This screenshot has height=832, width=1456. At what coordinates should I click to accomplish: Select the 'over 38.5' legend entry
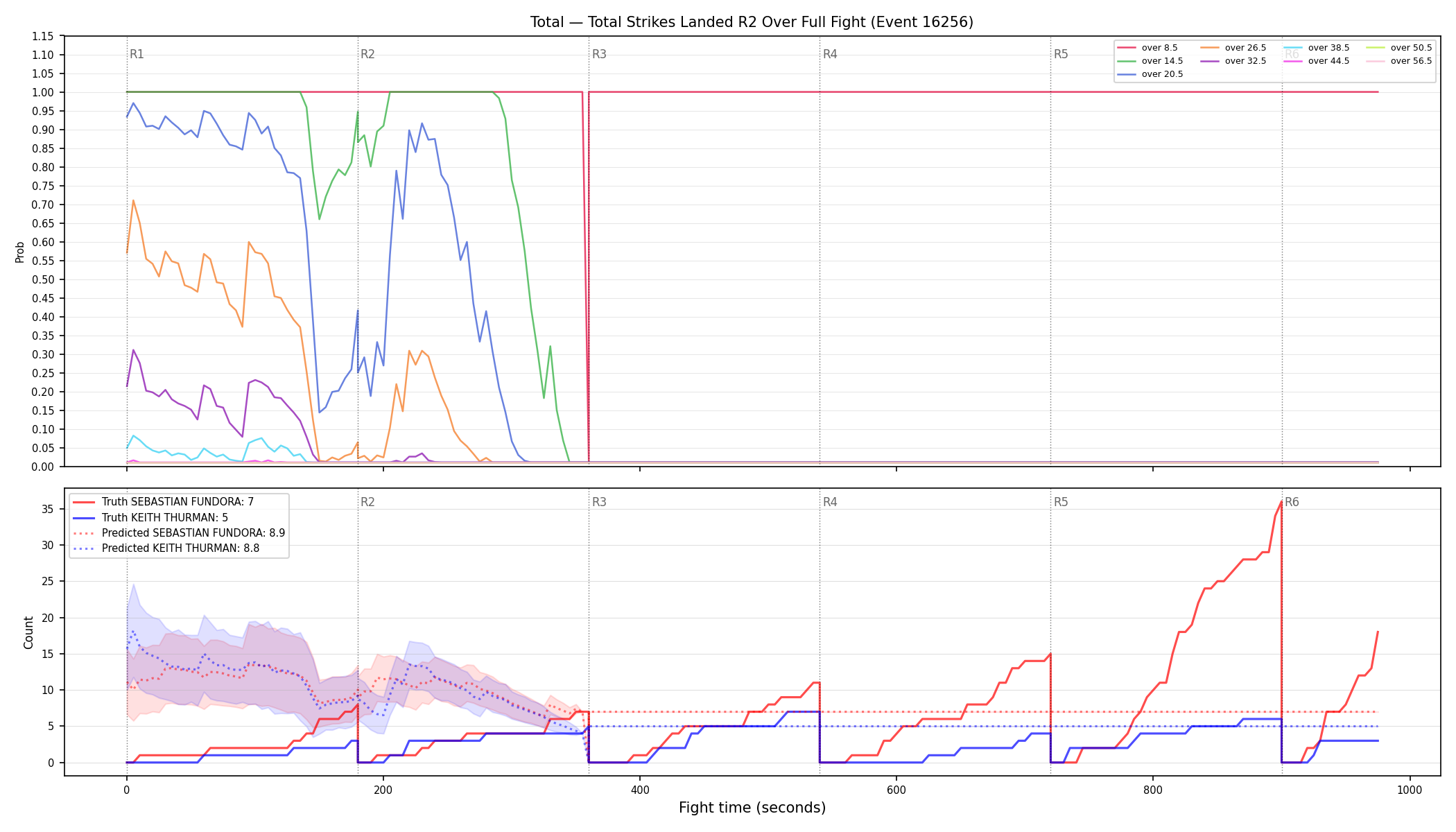tap(1317, 48)
